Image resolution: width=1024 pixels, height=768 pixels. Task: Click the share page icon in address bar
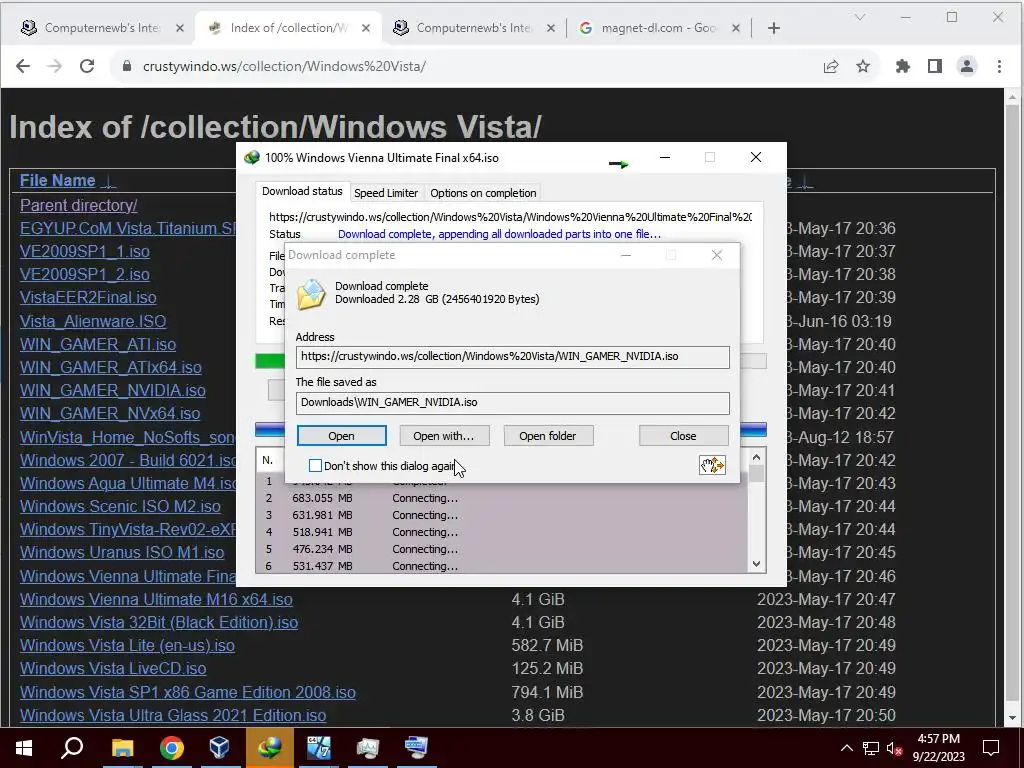[x=831, y=66]
